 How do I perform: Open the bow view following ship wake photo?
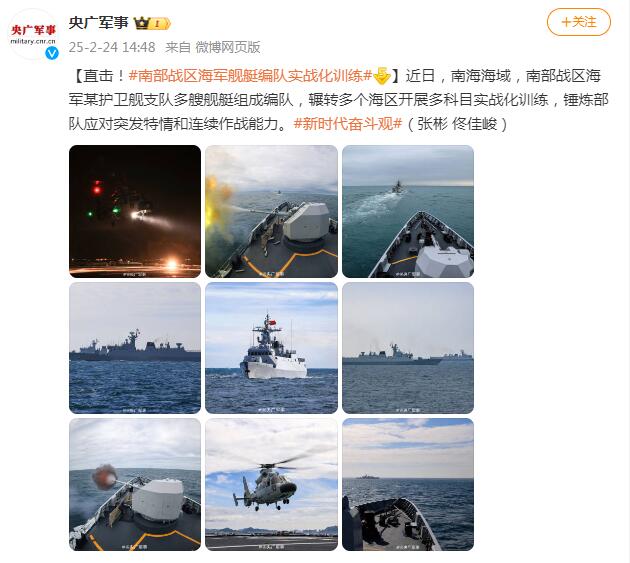(408, 211)
